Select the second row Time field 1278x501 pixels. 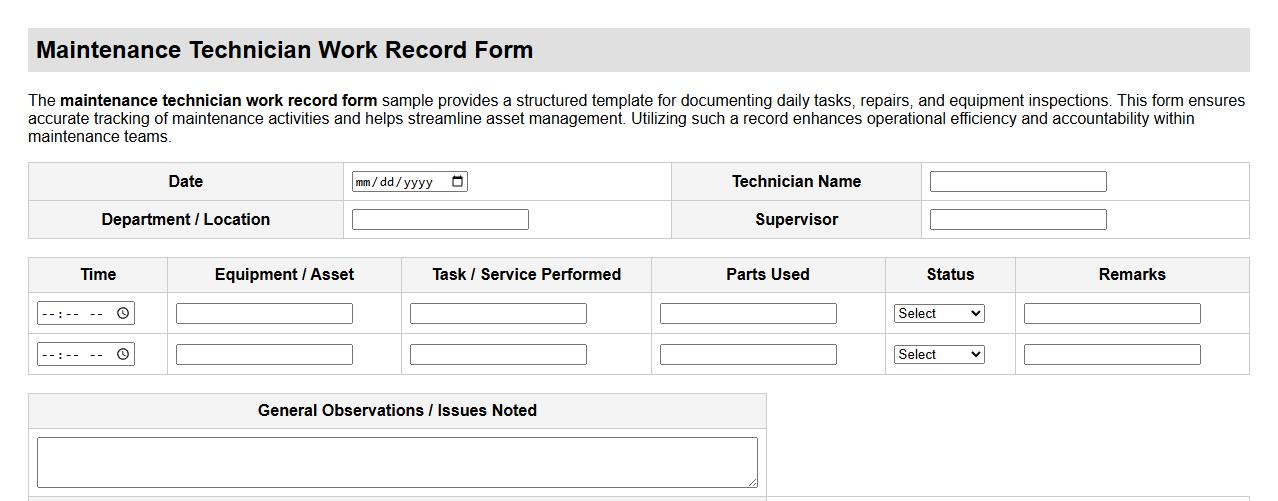86,354
